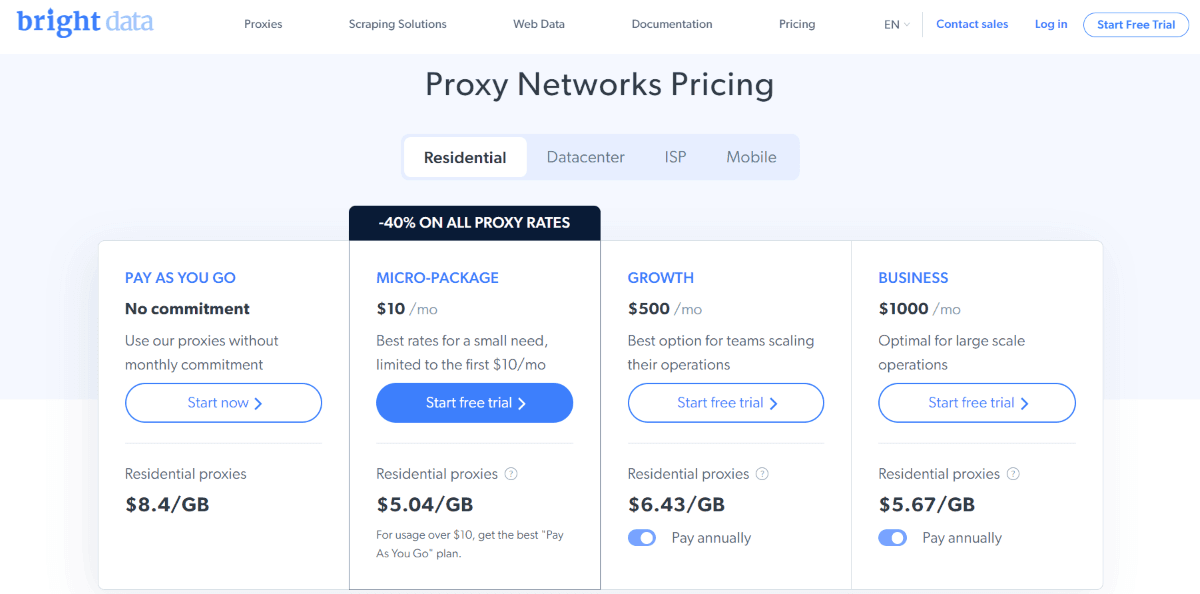1200x594 pixels.
Task: Click the Bright Data logo
Action: pos(85,21)
